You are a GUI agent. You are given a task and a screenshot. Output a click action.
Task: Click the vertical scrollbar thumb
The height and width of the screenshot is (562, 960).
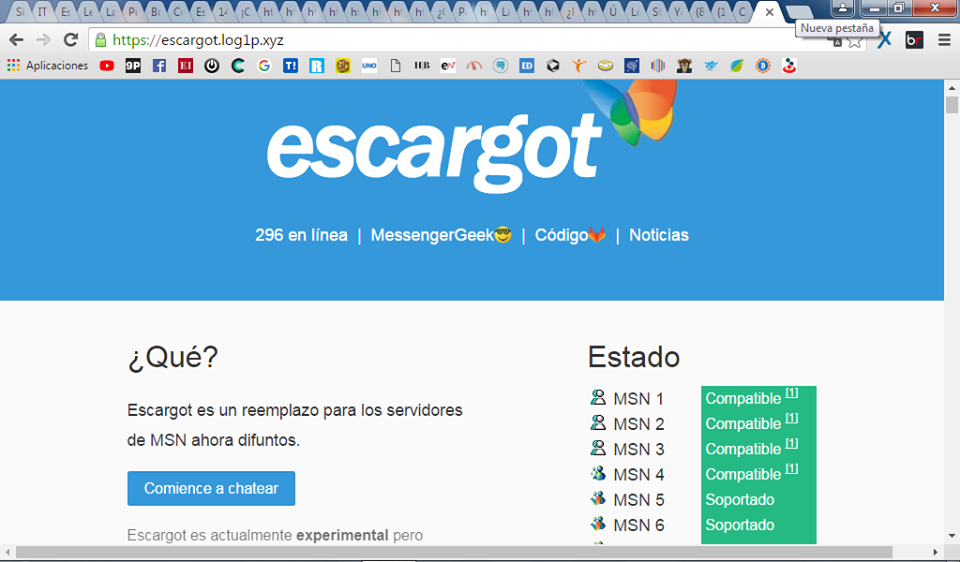[x=951, y=104]
